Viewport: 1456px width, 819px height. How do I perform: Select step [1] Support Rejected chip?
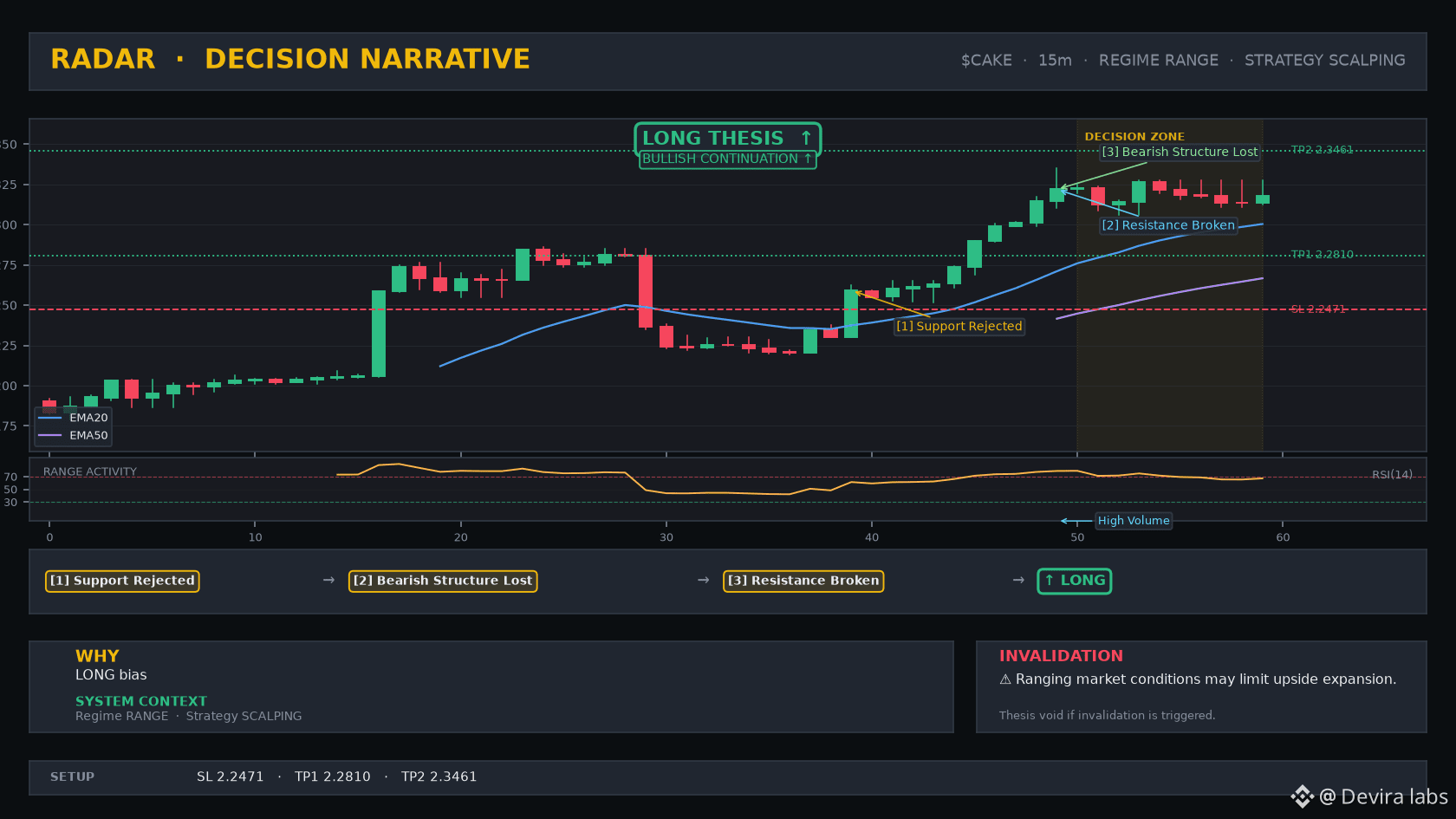pyautogui.click(x=122, y=581)
